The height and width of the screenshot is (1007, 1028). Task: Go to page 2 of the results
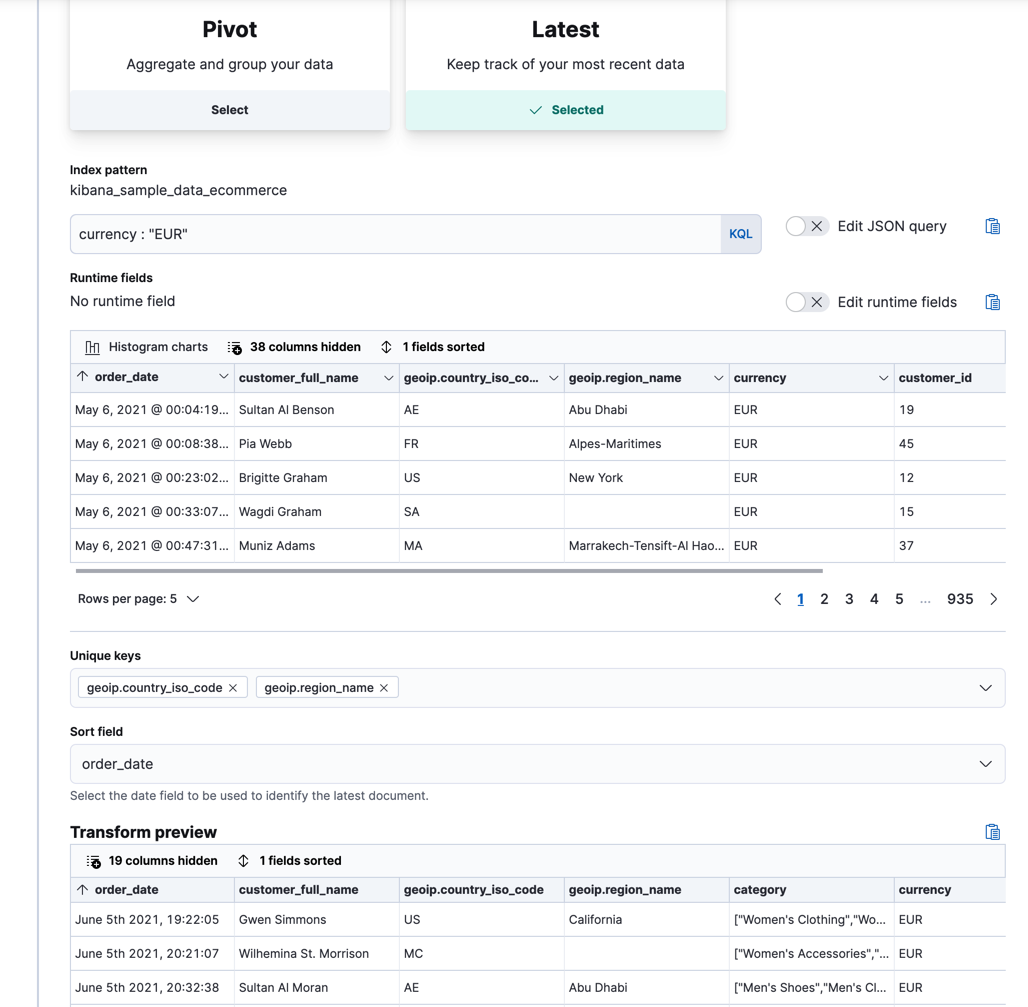824,598
